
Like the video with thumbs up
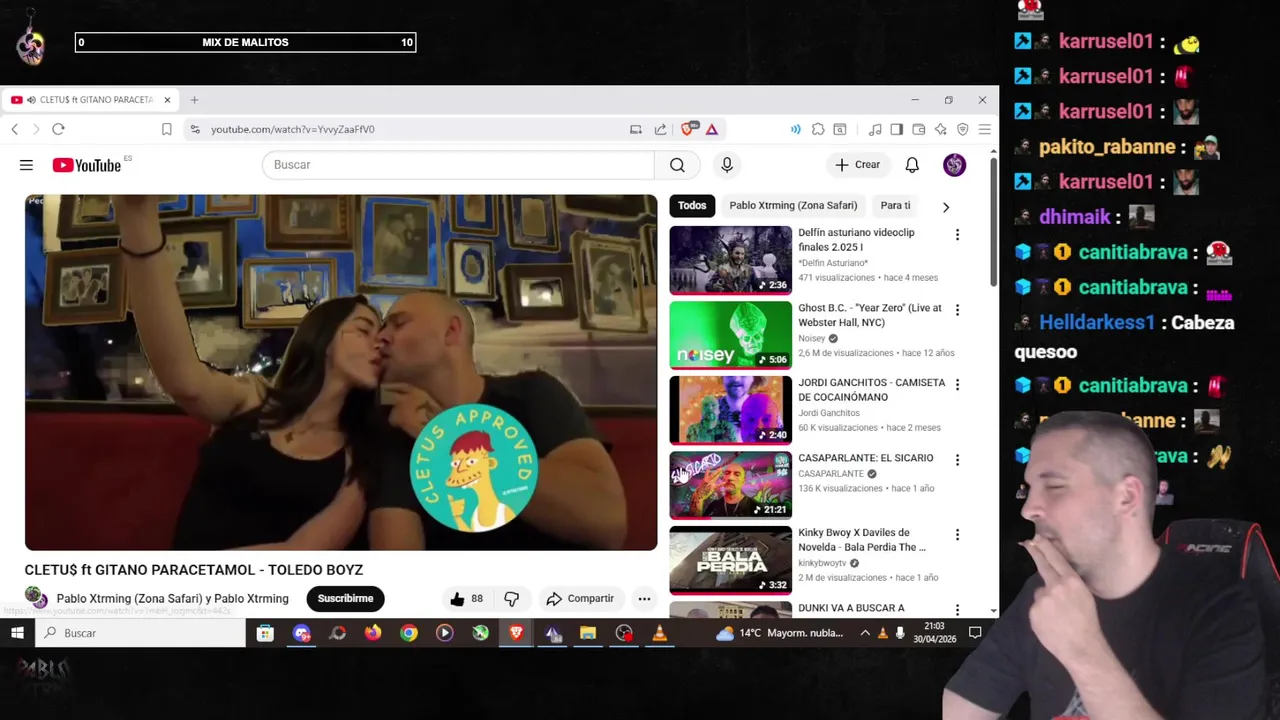coord(465,599)
